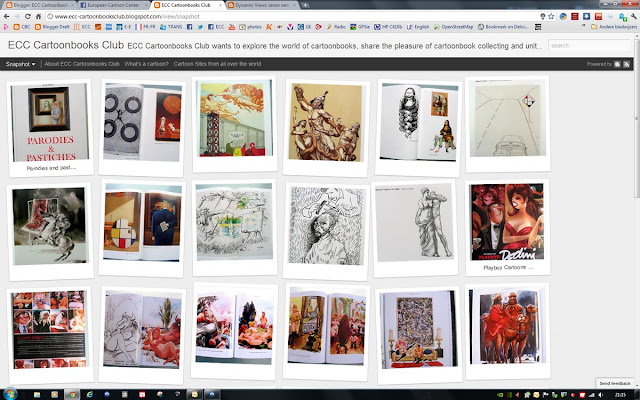Open the Blogger Draft bookmark

tap(52, 27)
